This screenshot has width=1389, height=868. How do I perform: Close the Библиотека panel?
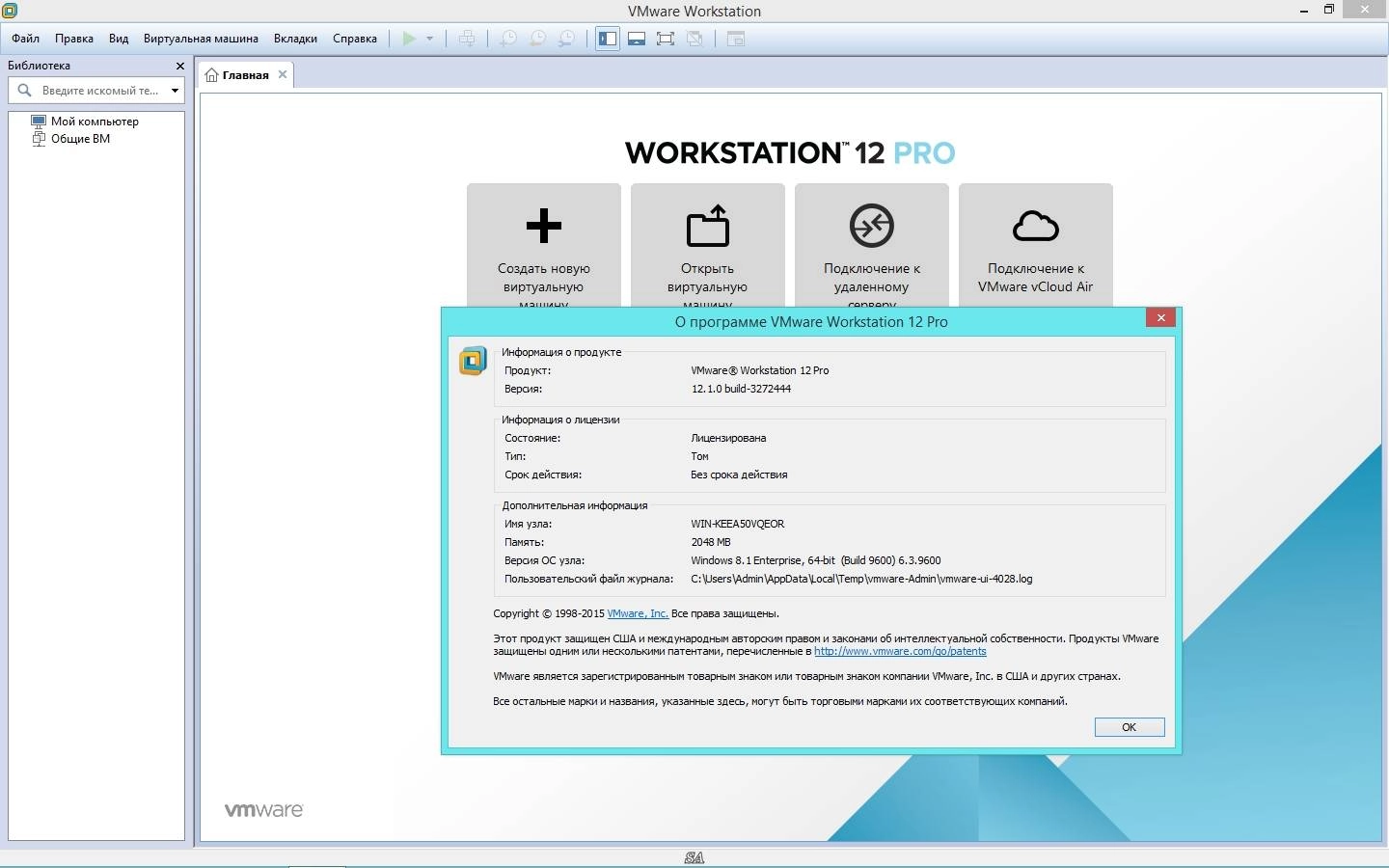(x=179, y=66)
